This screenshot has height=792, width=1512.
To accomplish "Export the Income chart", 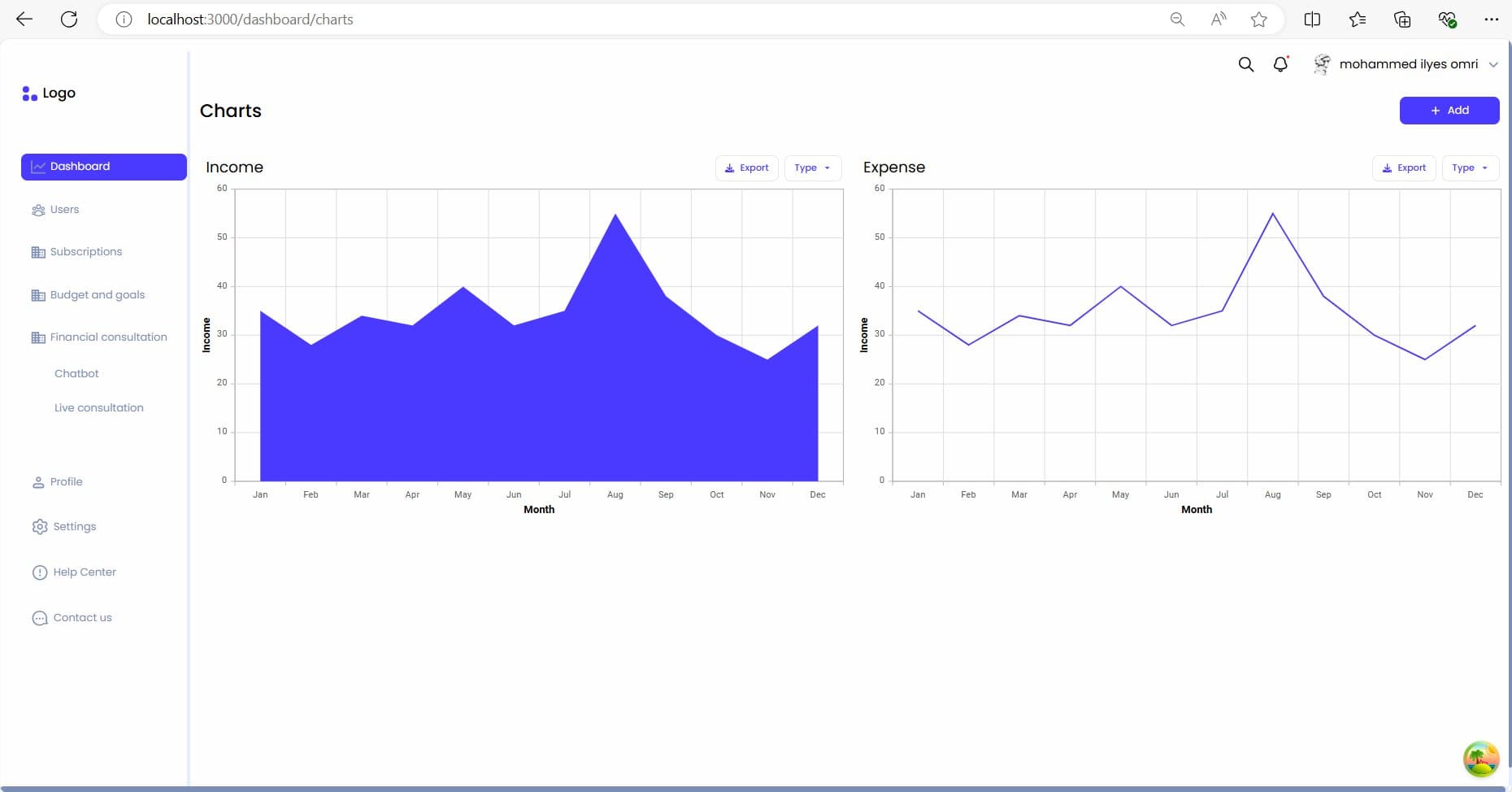I will (746, 168).
